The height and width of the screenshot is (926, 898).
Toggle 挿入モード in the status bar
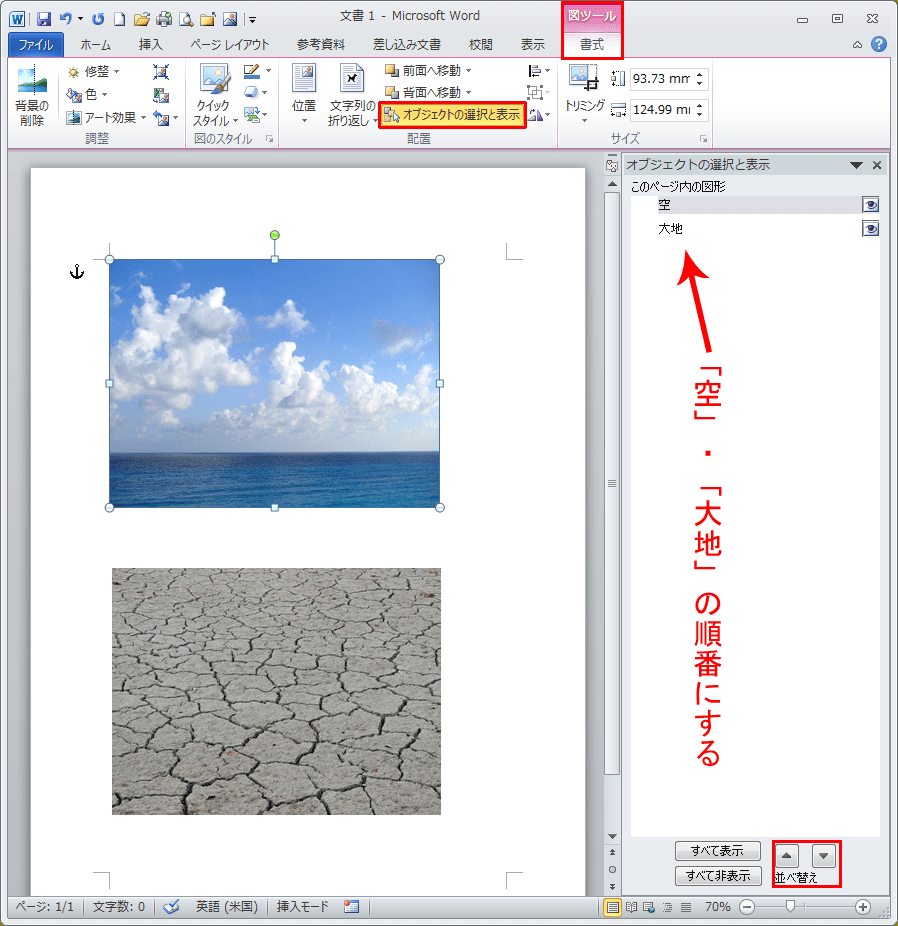(x=304, y=908)
